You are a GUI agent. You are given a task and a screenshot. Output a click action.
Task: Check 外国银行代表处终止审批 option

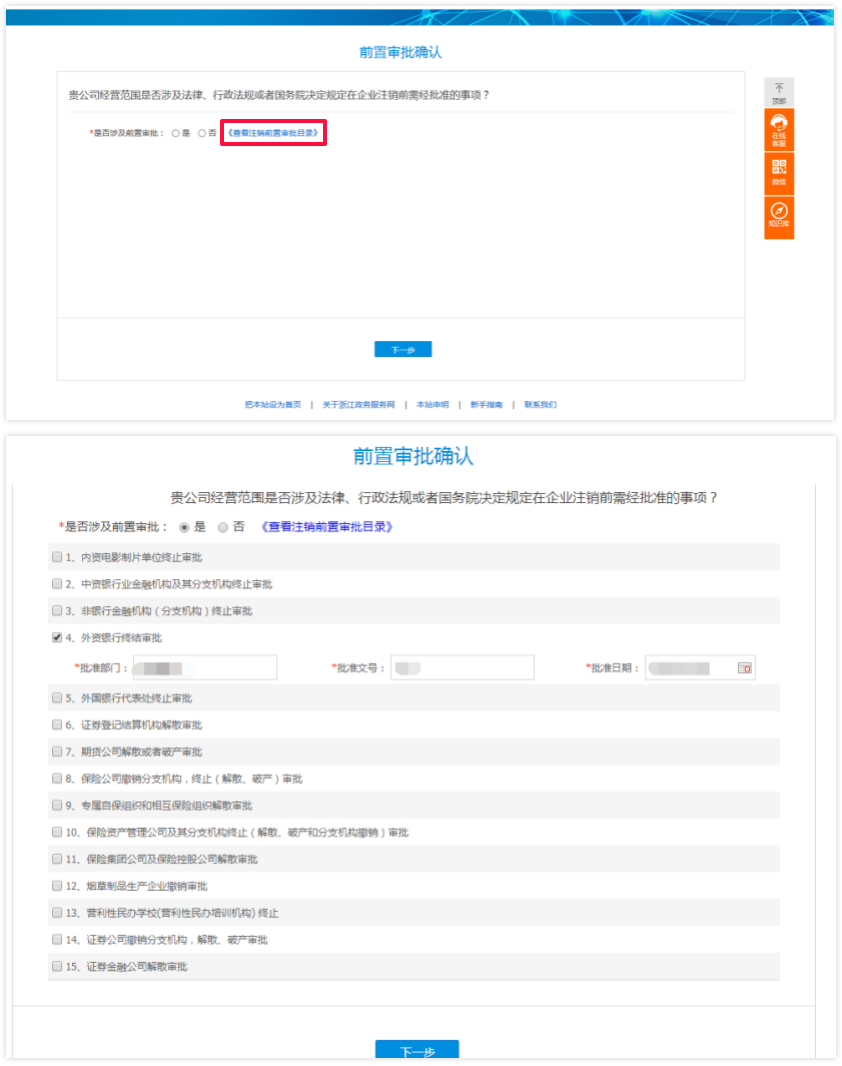[57, 698]
